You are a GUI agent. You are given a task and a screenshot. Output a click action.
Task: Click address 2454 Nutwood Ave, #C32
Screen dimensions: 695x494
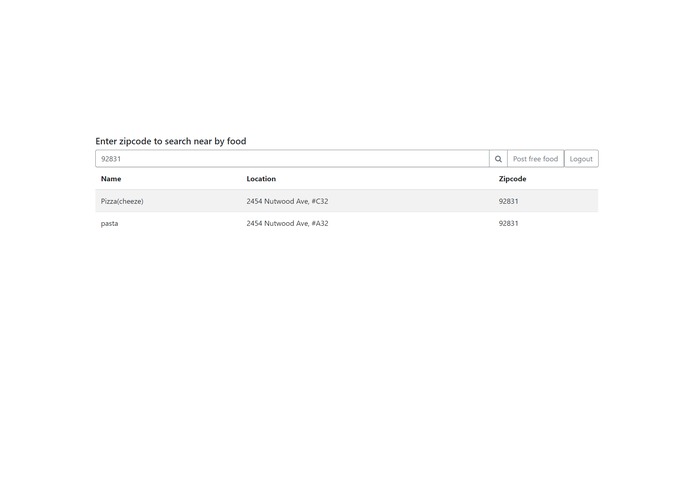287,201
